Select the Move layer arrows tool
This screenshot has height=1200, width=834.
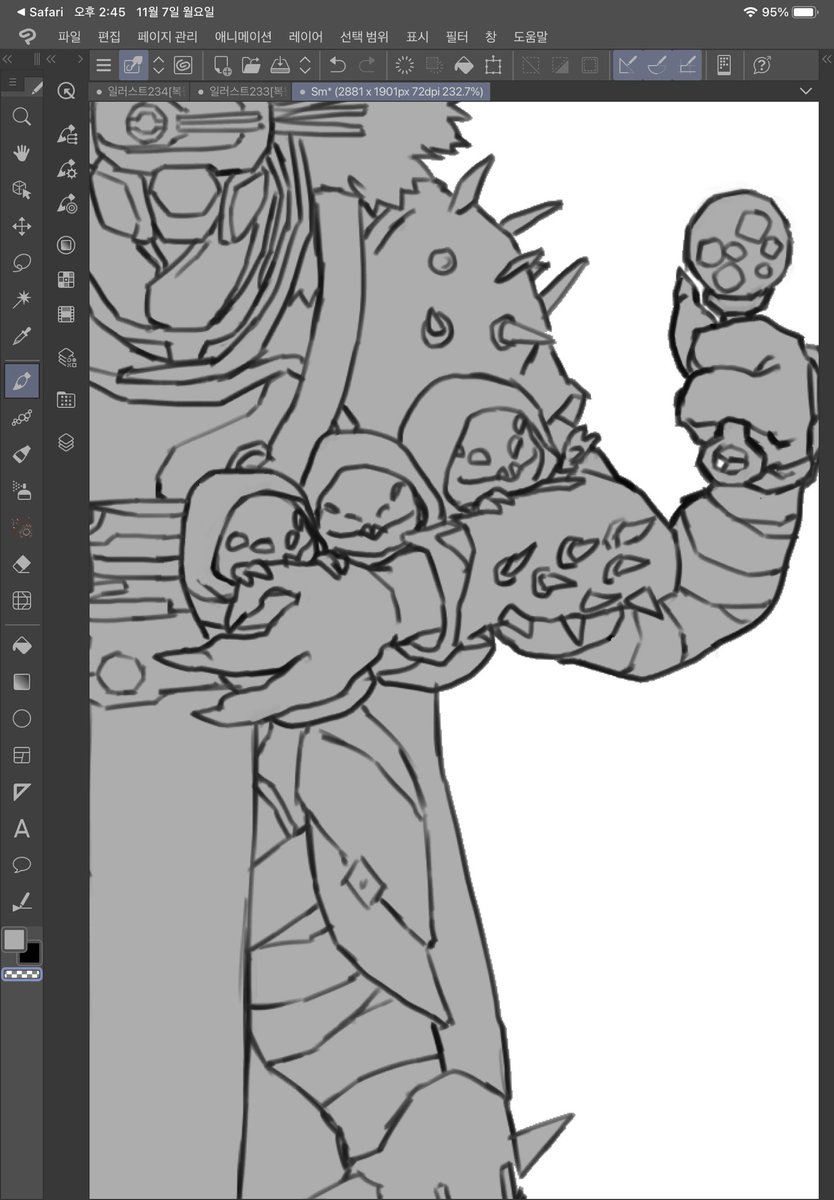[21, 227]
